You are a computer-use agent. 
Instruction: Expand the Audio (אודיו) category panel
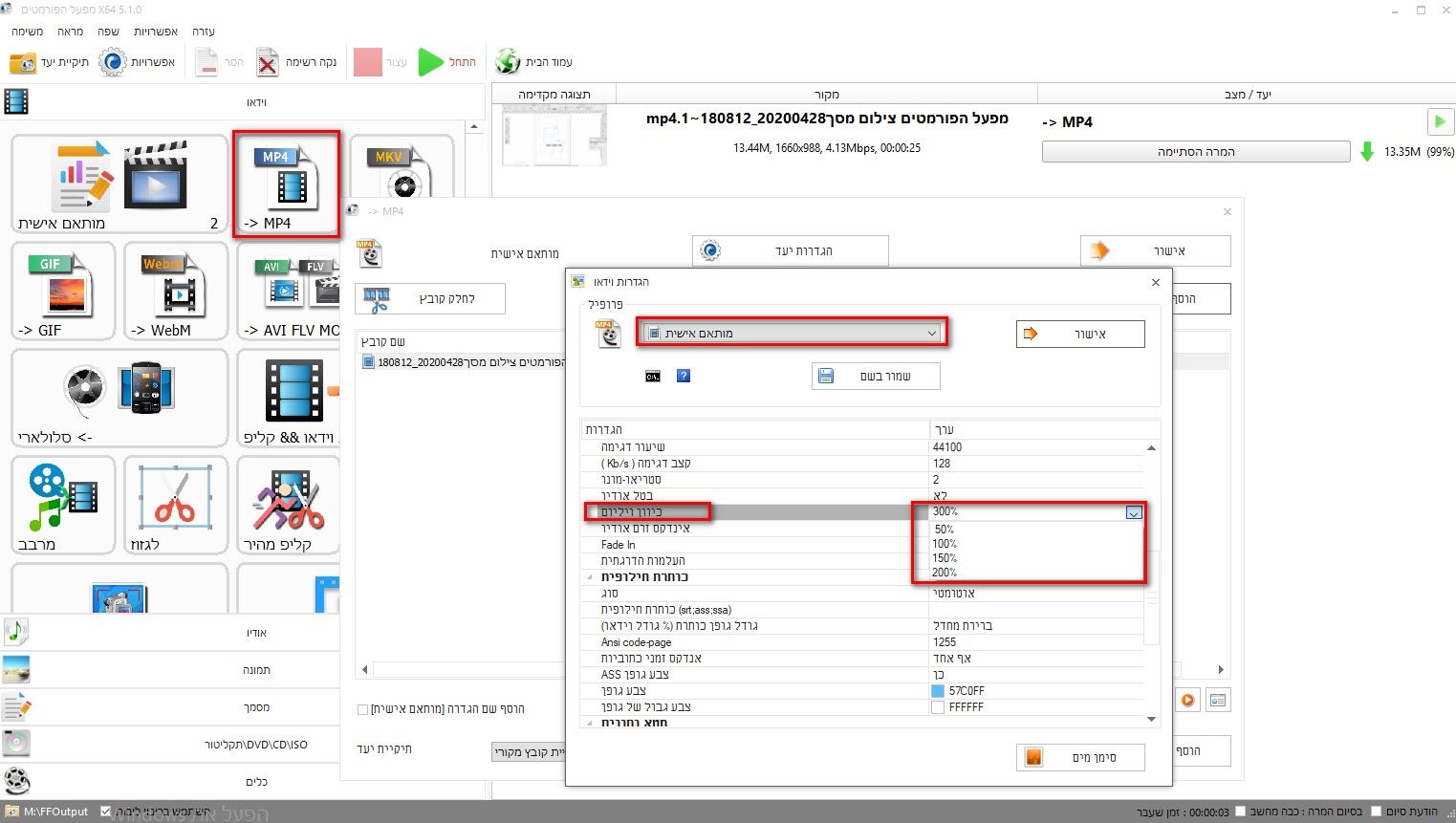170,633
